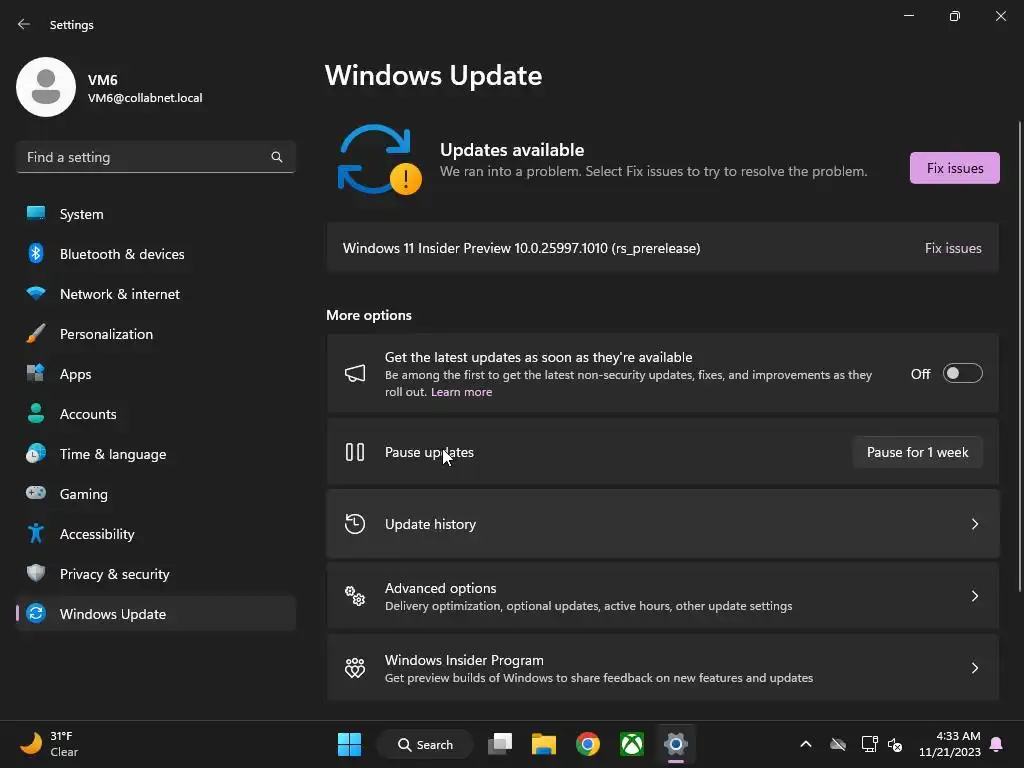Open File Explorer from the taskbar

543,744
